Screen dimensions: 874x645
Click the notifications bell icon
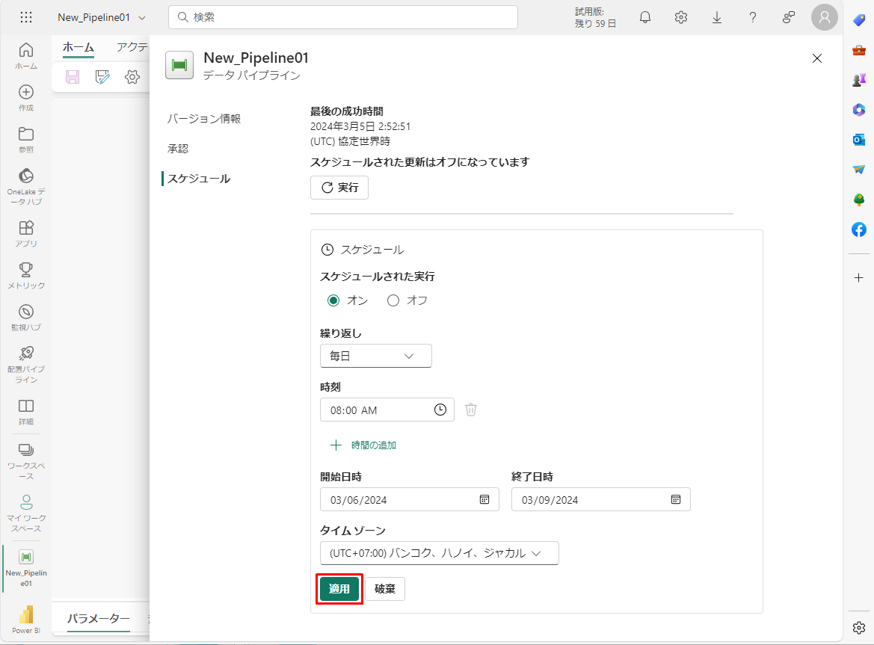click(645, 17)
